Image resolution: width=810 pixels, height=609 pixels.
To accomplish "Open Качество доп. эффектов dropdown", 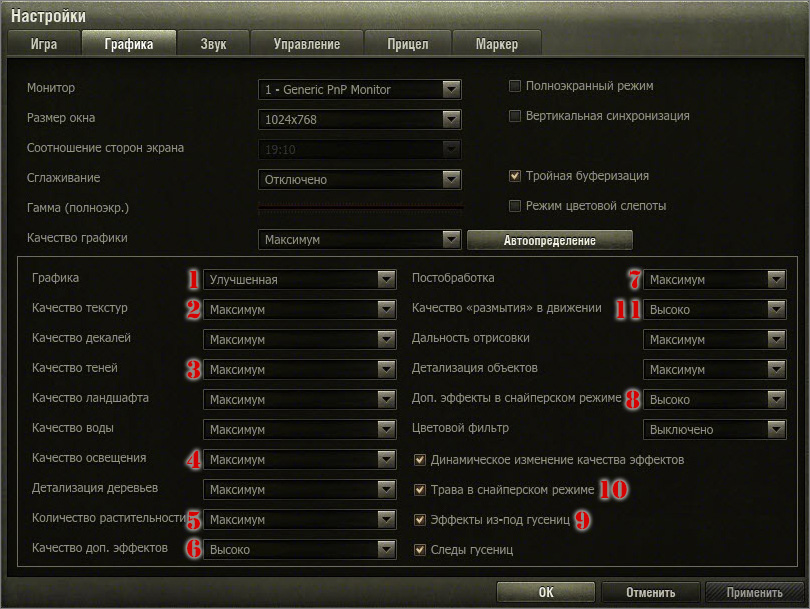I will click(x=300, y=549).
